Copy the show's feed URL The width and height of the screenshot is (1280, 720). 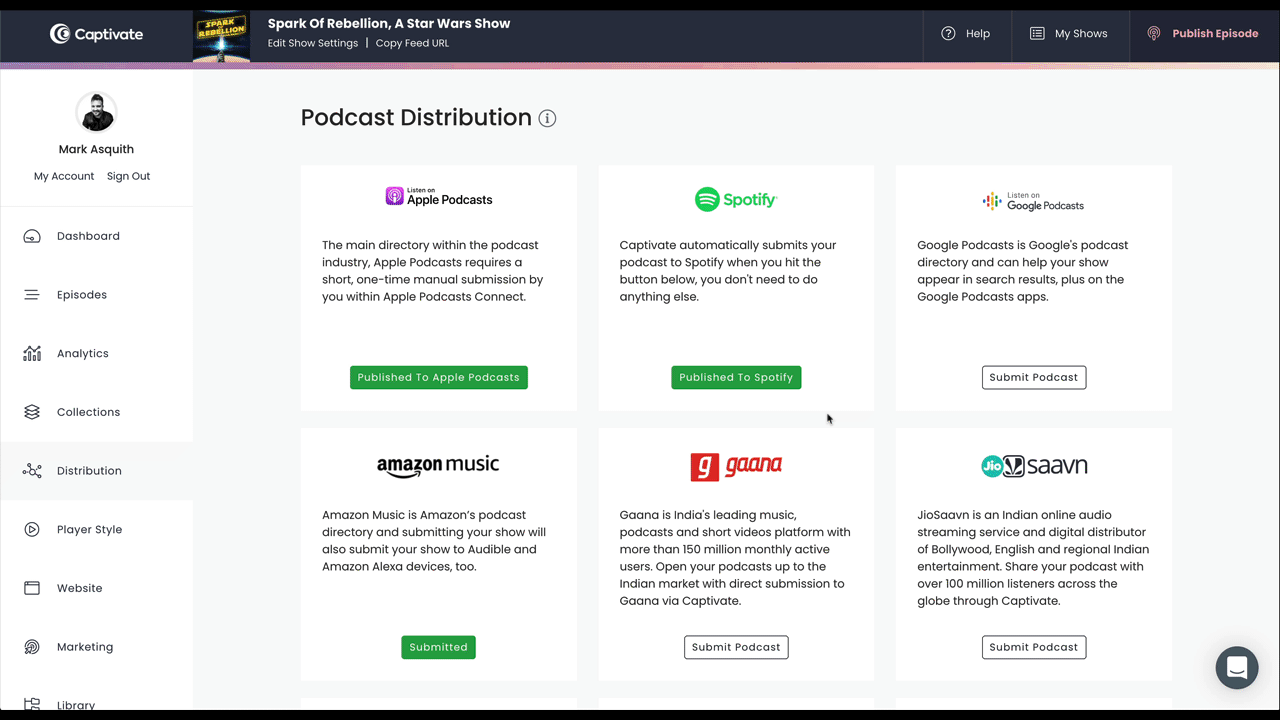[412, 43]
